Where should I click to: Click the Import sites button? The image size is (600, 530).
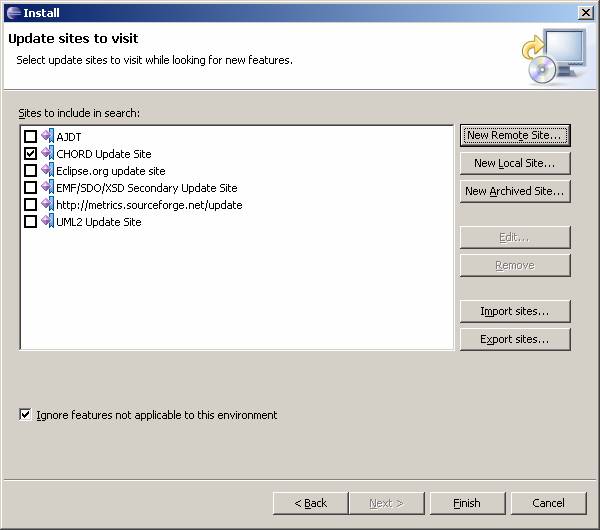(x=515, y=311)
